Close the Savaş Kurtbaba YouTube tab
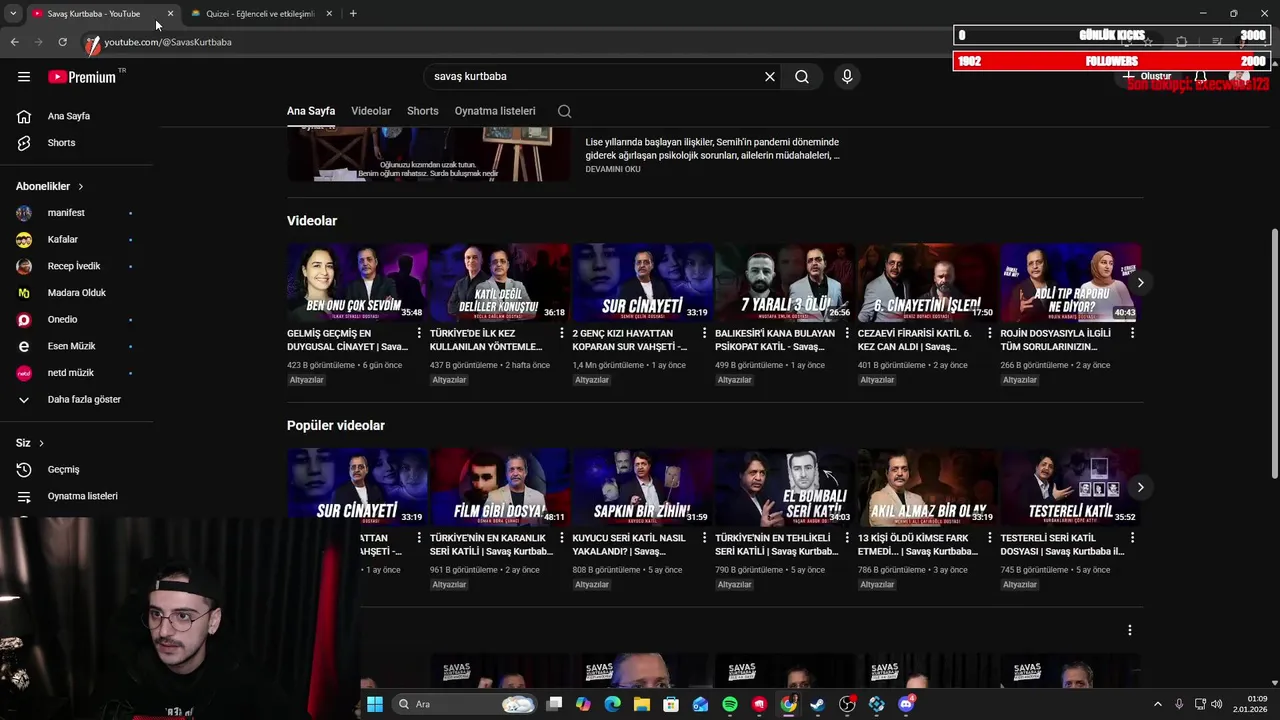This screenshot has height=720, width=1280. tap(170, 13)
